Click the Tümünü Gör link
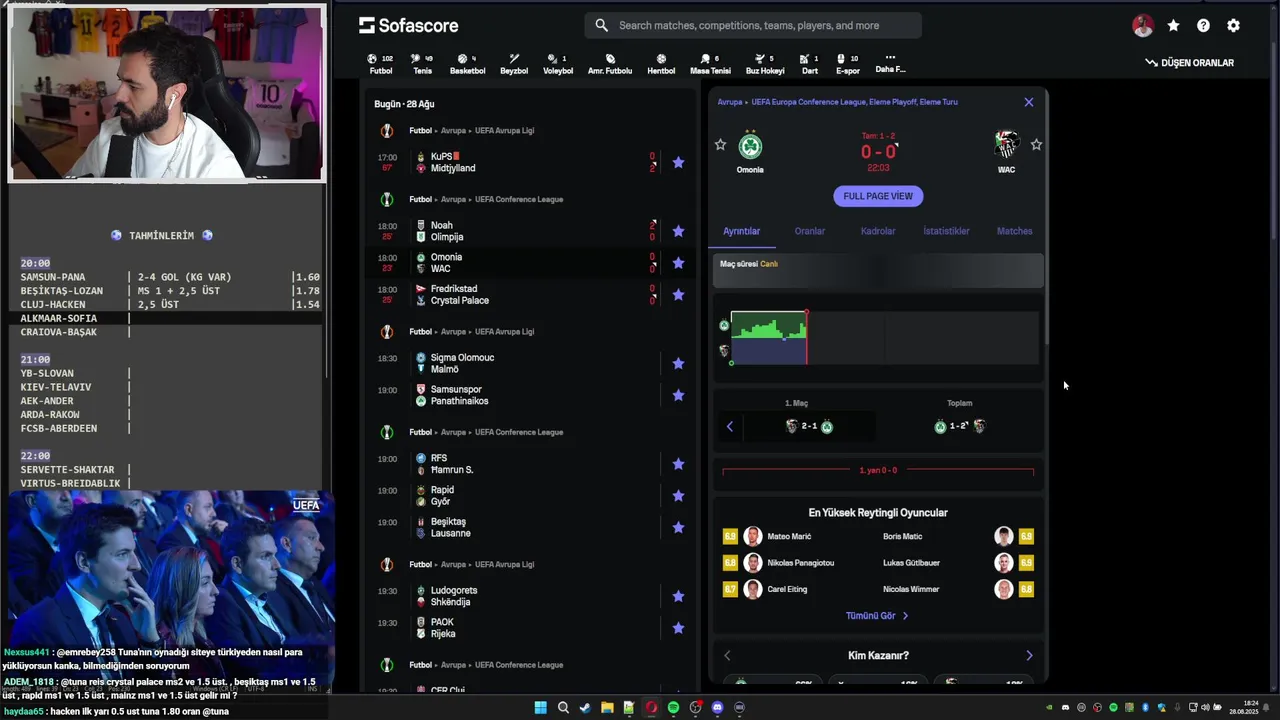1280x720 pixels. 877,616
